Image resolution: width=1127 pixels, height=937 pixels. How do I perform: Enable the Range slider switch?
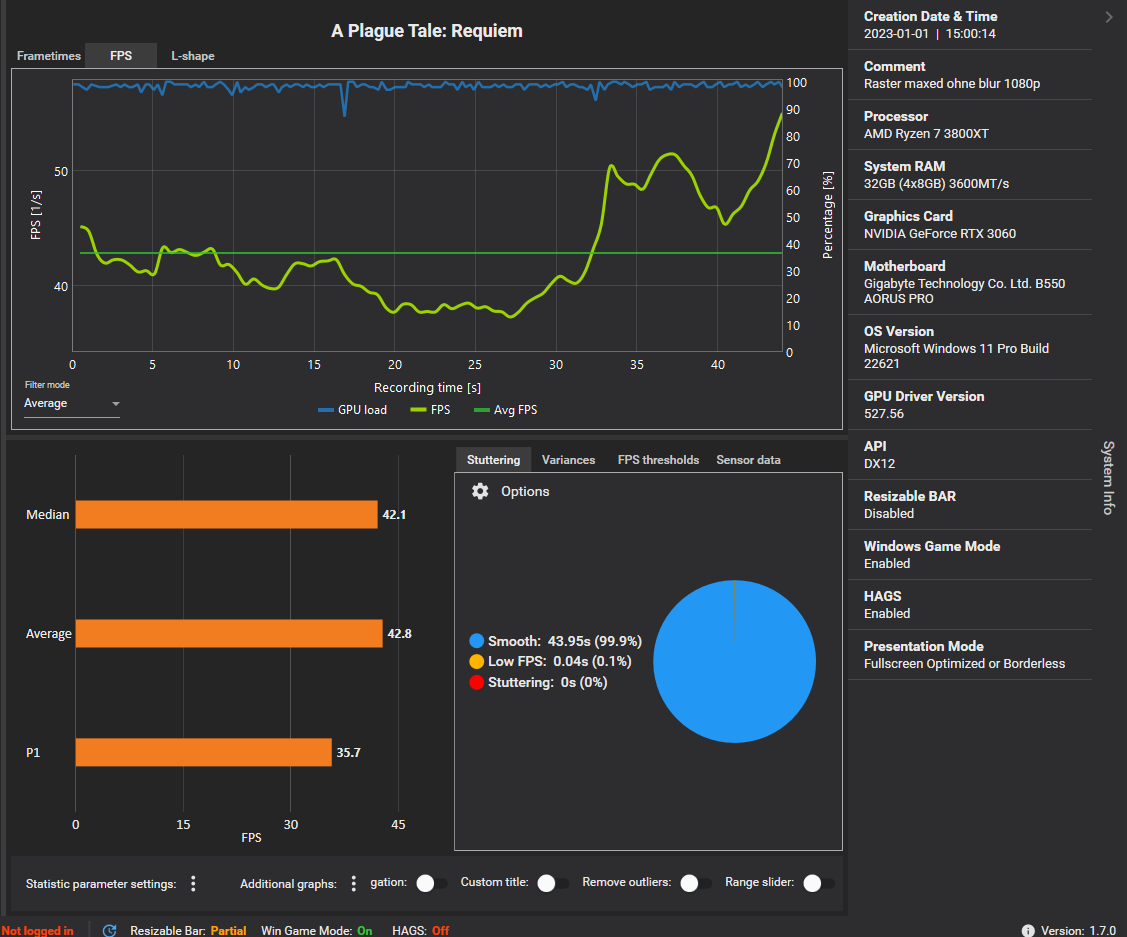[819, 883]
